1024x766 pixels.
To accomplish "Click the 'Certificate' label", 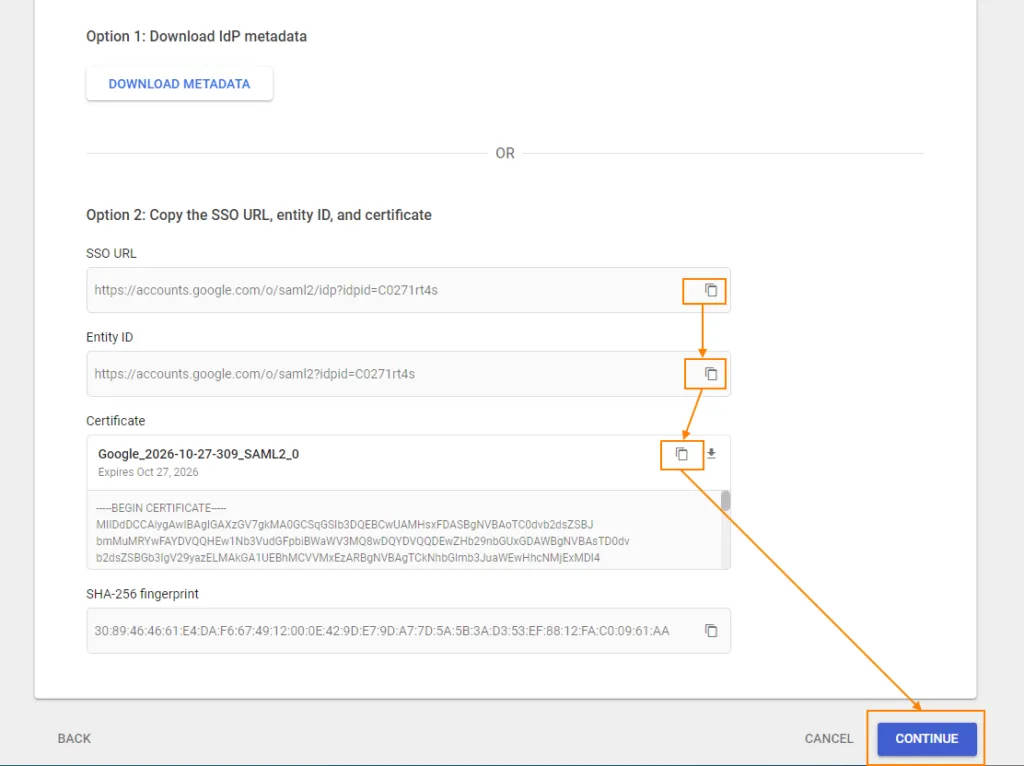I will coord(116,421).
